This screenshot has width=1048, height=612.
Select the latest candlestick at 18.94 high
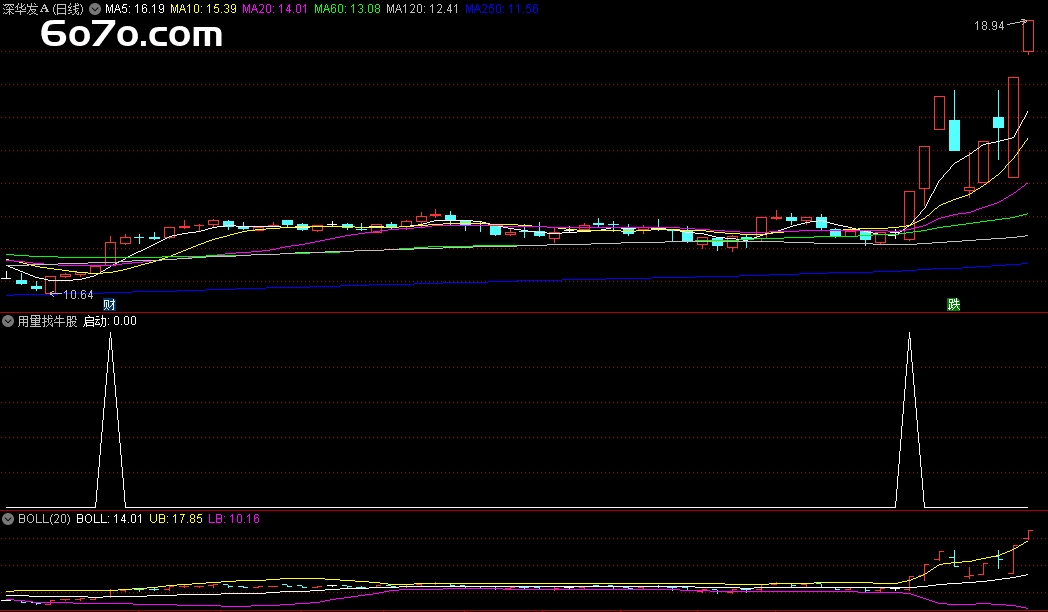[x=1028, y=36]
